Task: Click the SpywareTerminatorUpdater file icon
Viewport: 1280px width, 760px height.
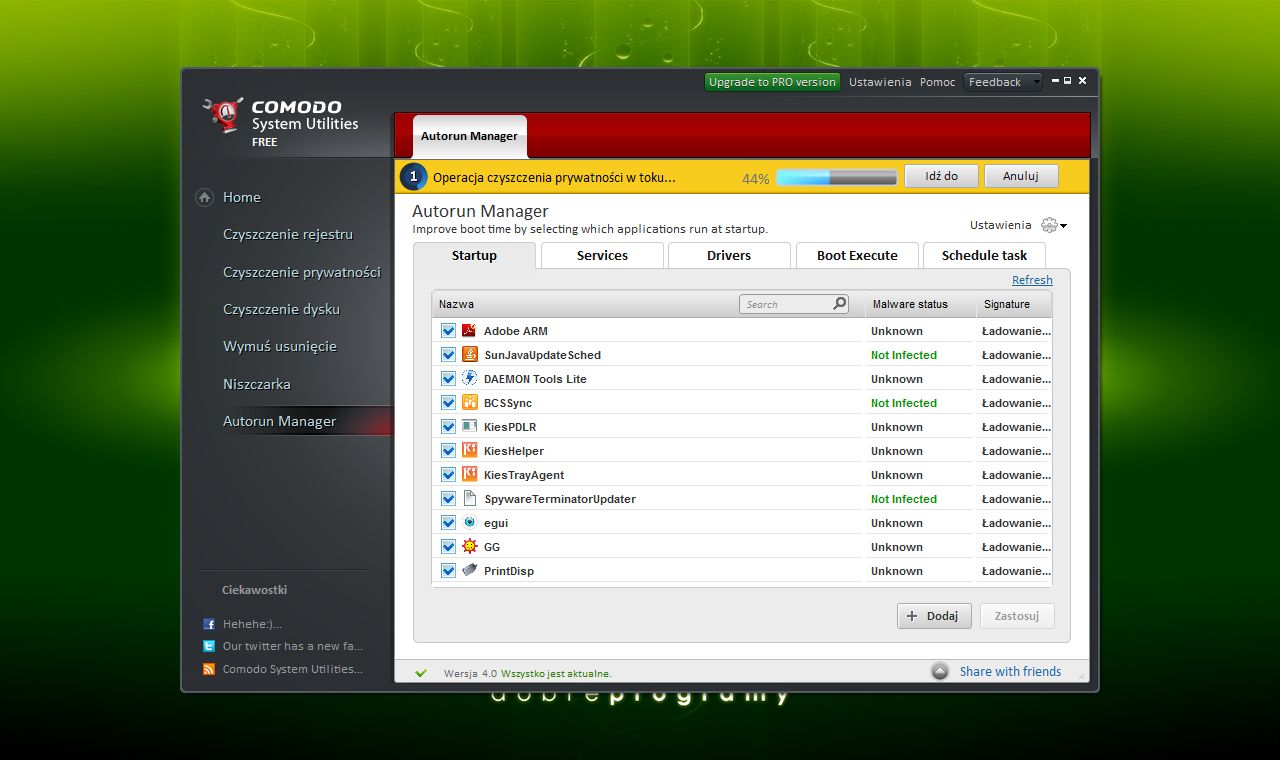Action: click(470, 499)
